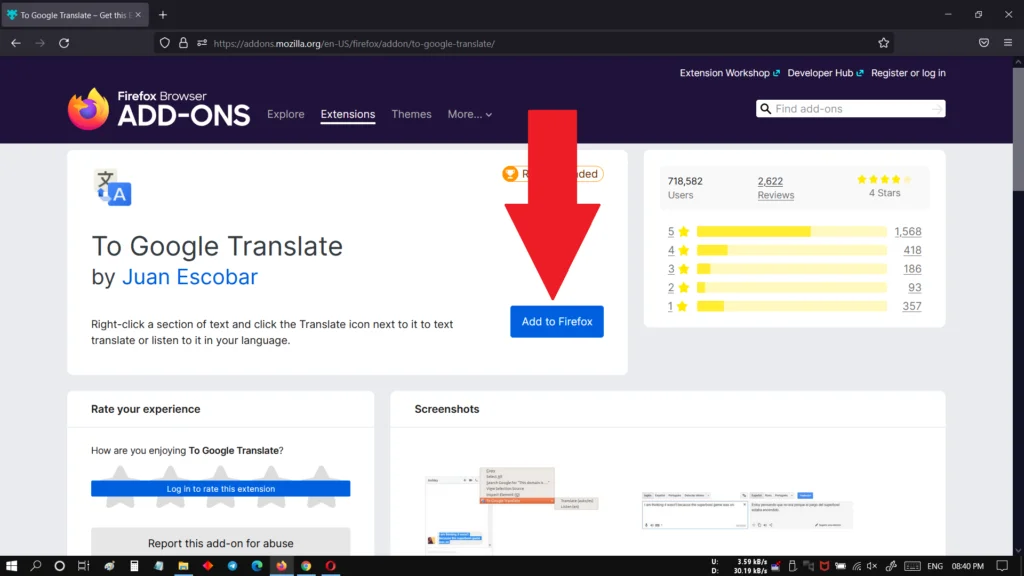Filter reviews by 5 star bar

pos(791,231)
